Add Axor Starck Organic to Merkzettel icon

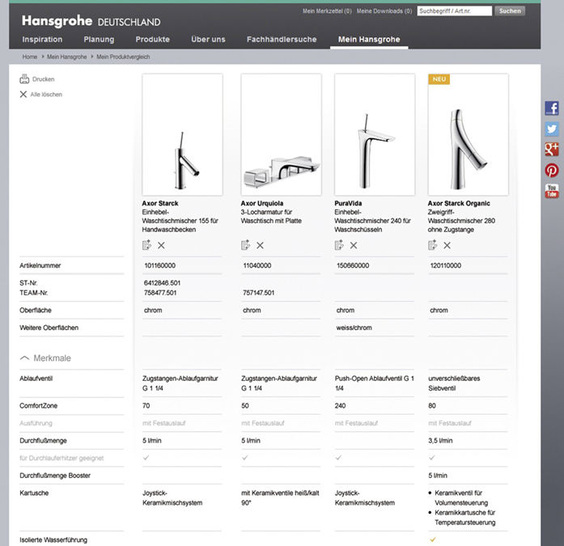[x=432, y=245]
